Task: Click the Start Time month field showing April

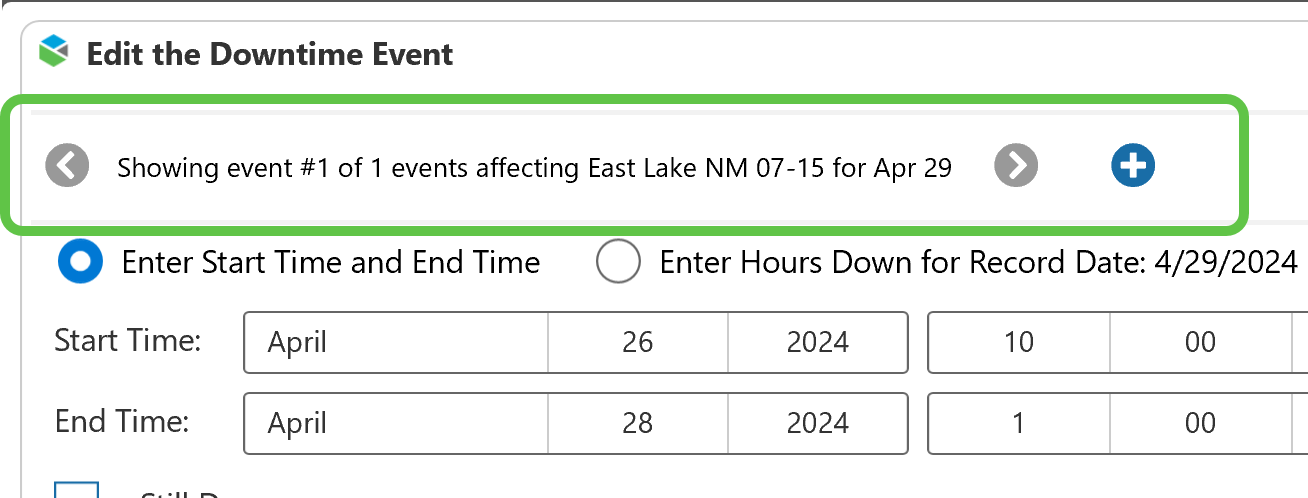Action: click(x=396, y=343)
